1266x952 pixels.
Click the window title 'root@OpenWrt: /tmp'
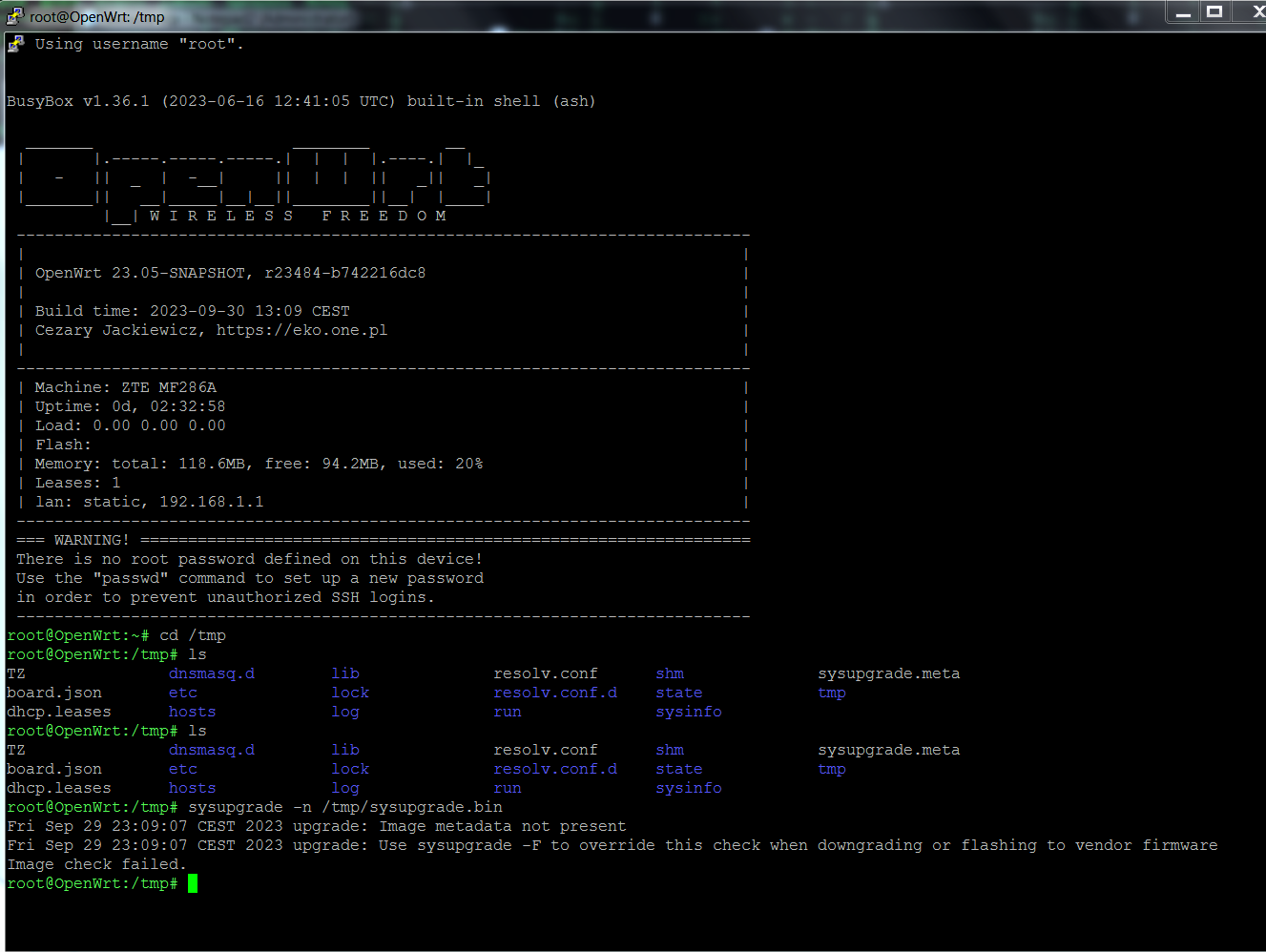pyautogui.click(x=96, y=17)
